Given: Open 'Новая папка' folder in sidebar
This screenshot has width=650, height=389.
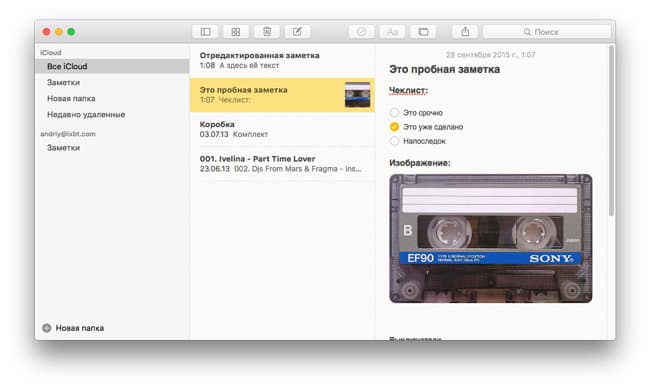Looking at the screenshot, I should tap(112, 99).
